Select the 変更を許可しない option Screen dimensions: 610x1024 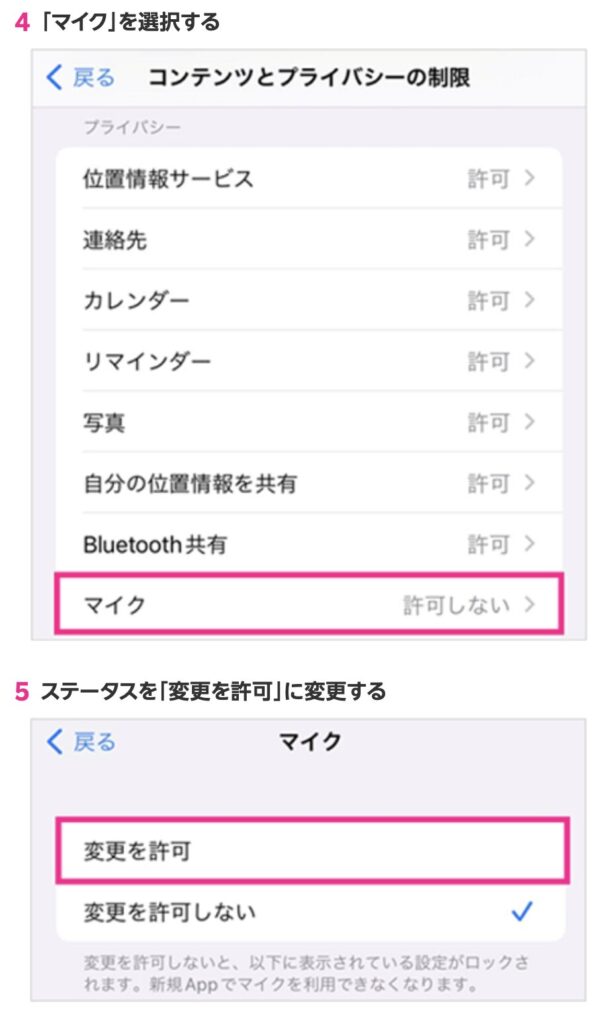(170, 911)
